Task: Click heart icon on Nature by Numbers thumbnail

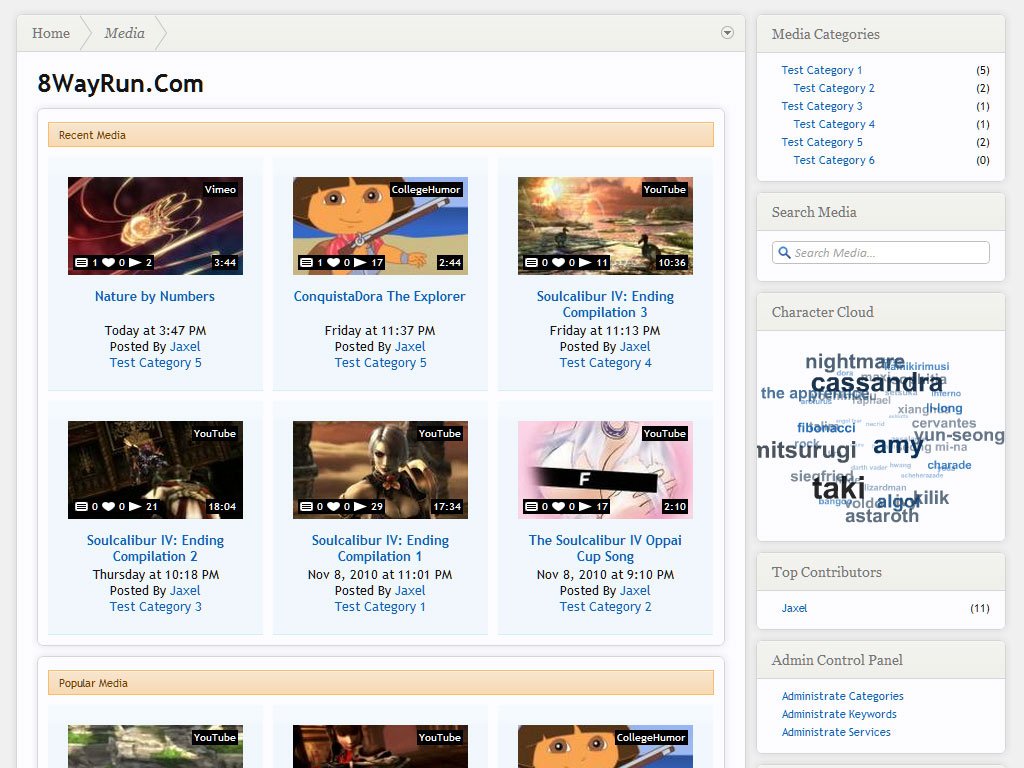Action: click(x=108, y=263)
